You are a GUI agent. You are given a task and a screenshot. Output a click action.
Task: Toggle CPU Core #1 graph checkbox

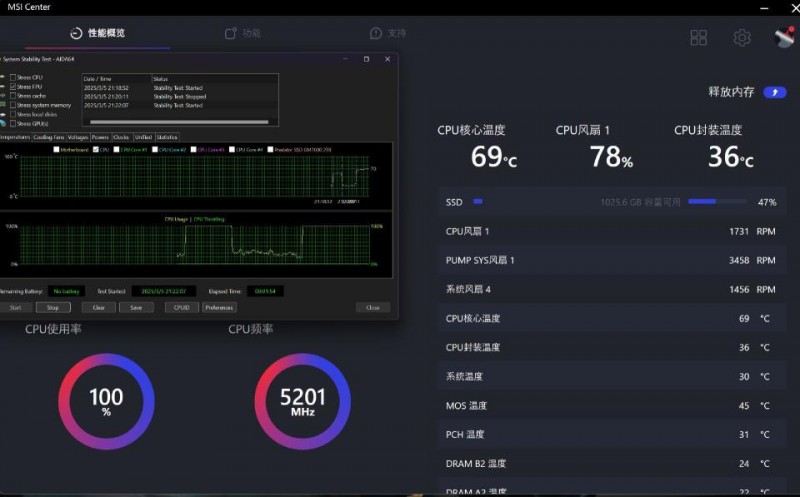[x=116, y=150]
